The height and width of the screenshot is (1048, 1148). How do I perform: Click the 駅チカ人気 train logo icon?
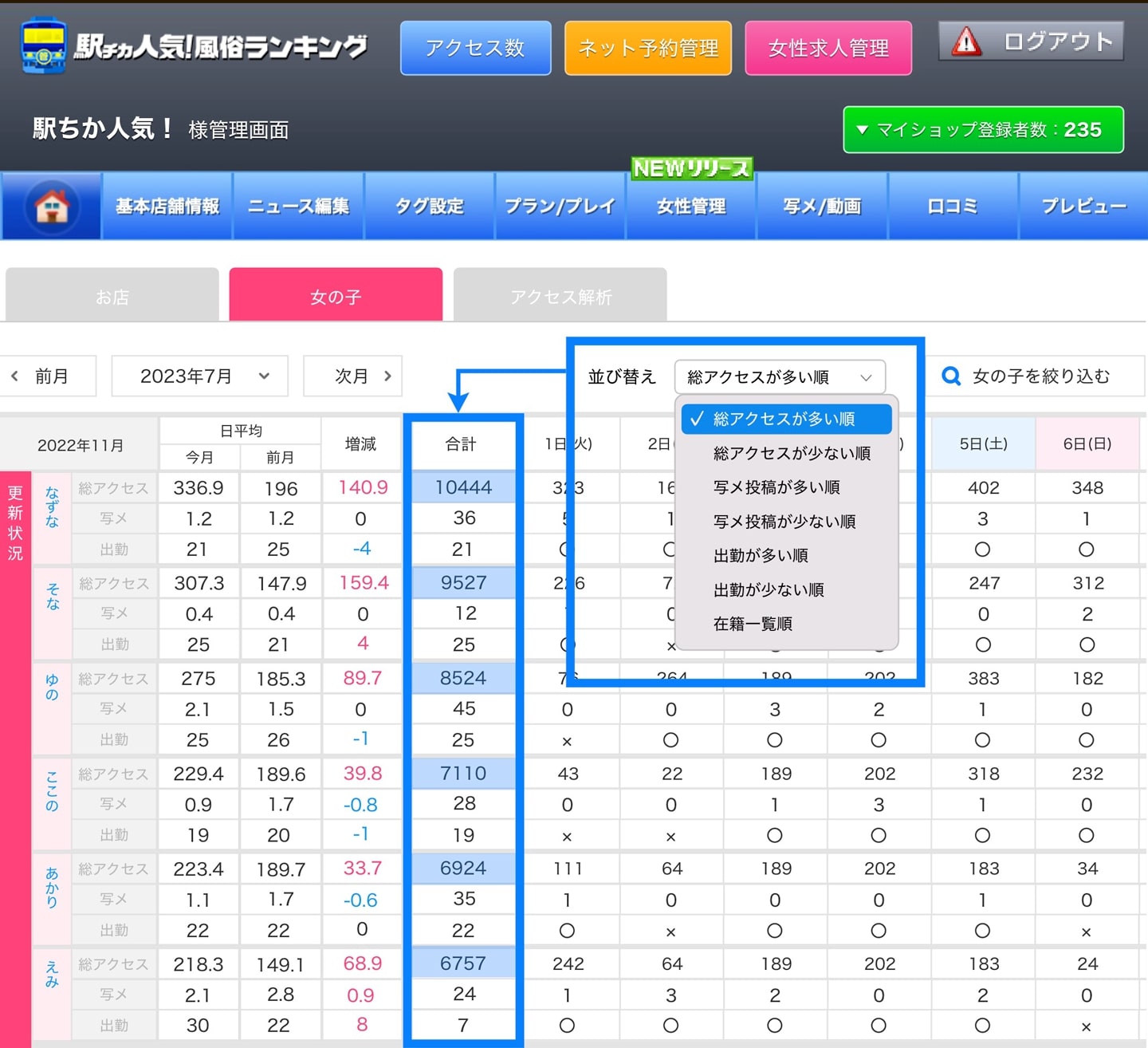pyautogui.click(x=44, y=46)
